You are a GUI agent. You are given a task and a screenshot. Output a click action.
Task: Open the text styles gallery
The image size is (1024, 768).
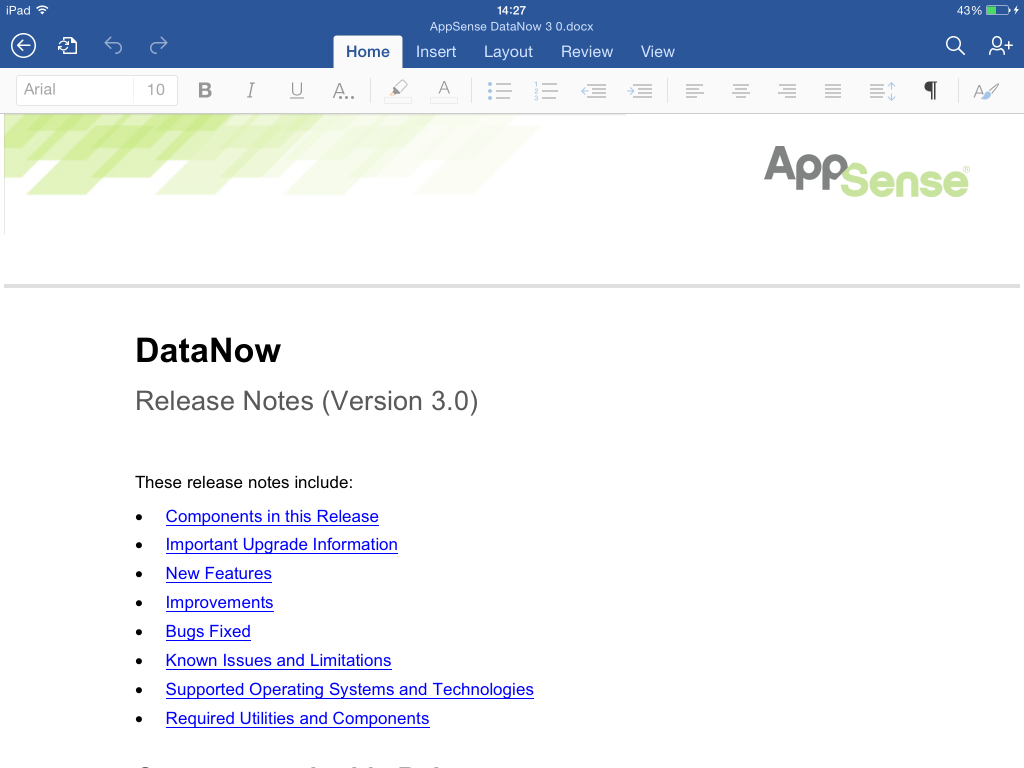pyautogui.click(x=986, y=91)
